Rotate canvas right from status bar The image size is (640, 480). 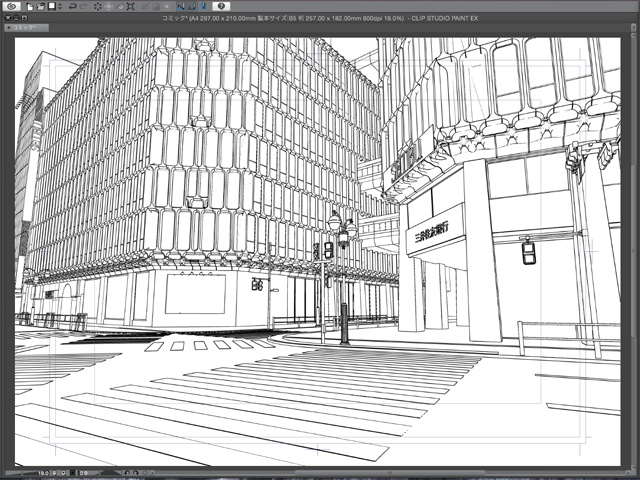click(x=136, y=473)
